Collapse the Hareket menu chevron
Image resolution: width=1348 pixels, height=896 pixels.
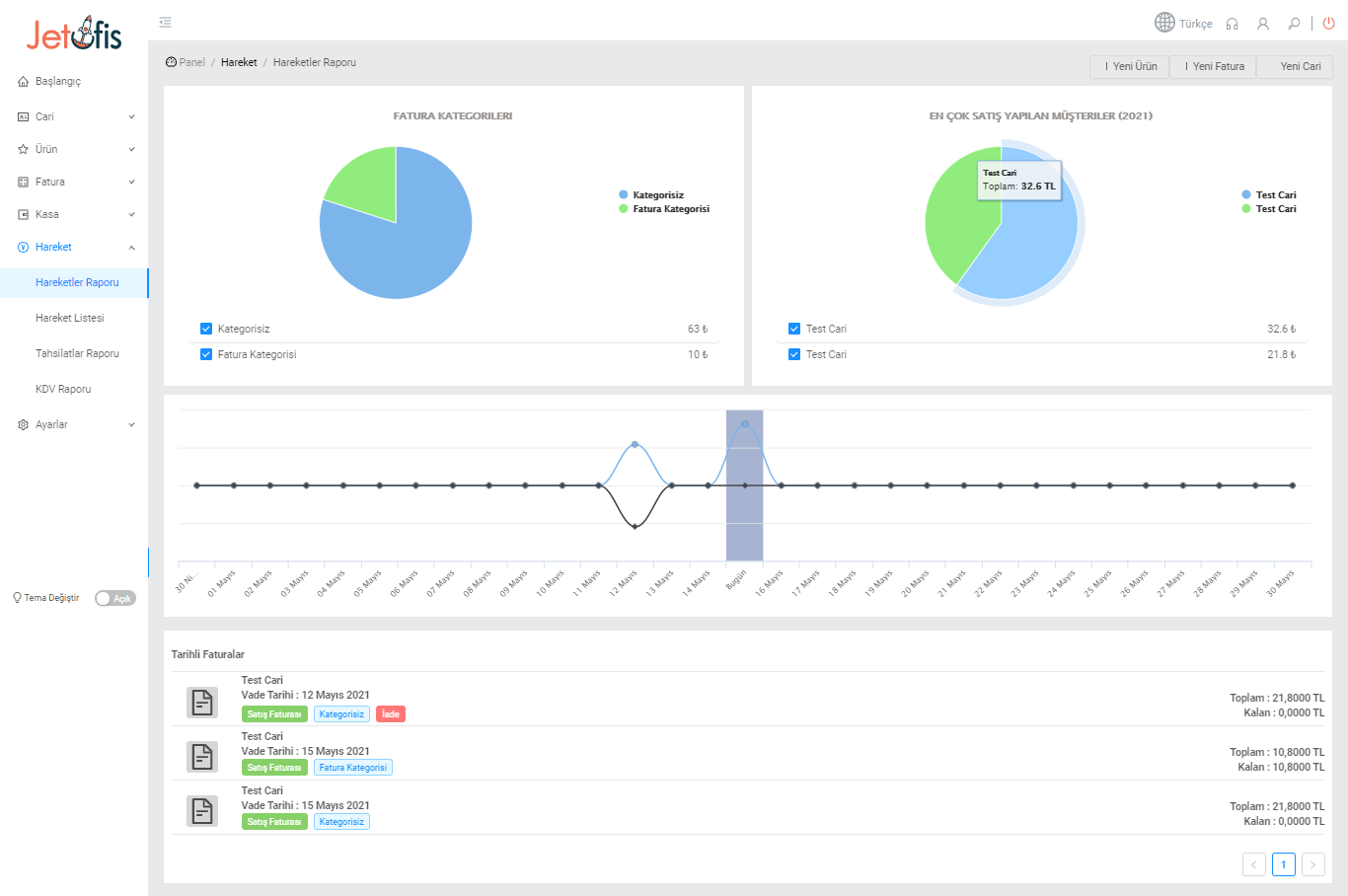coord(131,247)
